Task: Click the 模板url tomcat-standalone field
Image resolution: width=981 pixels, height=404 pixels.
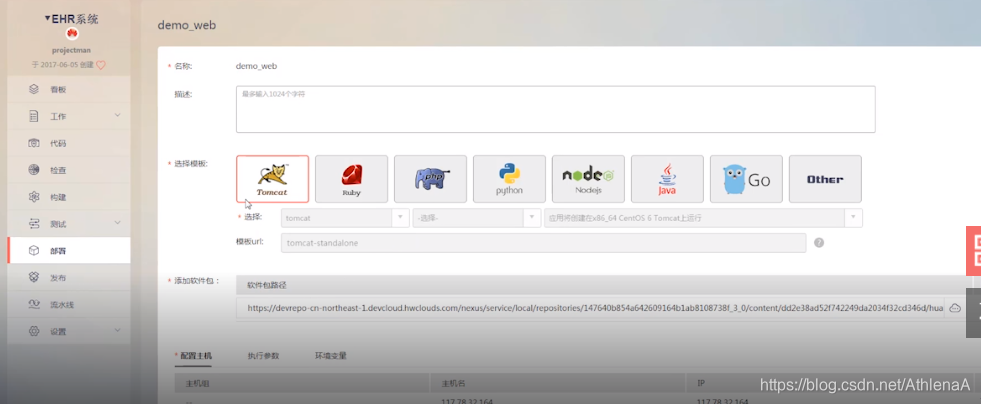Action: tap(544, 243)
